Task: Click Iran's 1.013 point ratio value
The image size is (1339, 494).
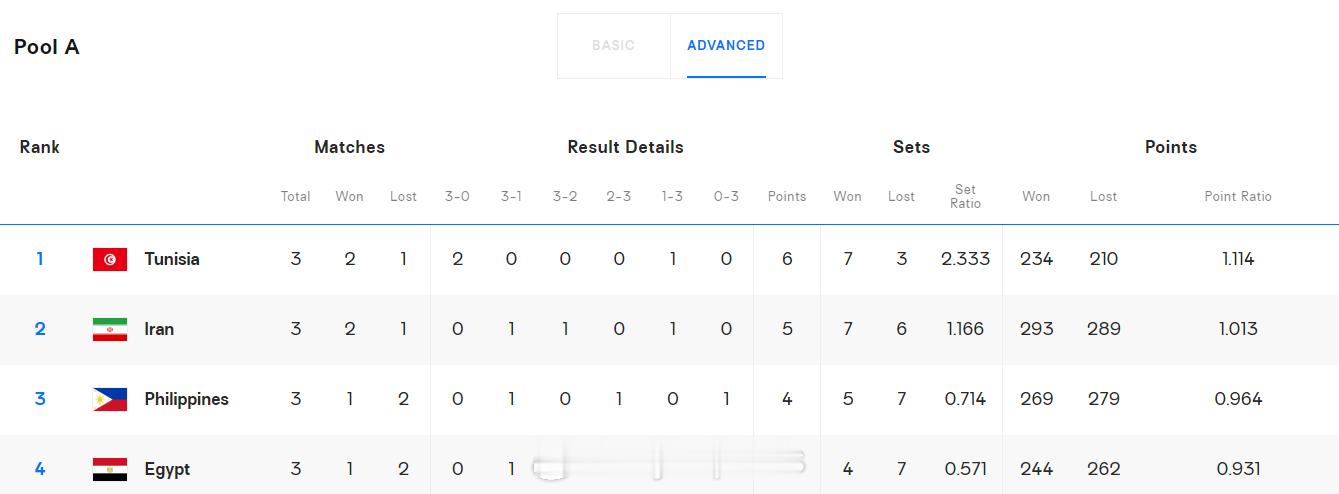Action: [x=1238, y=329]
